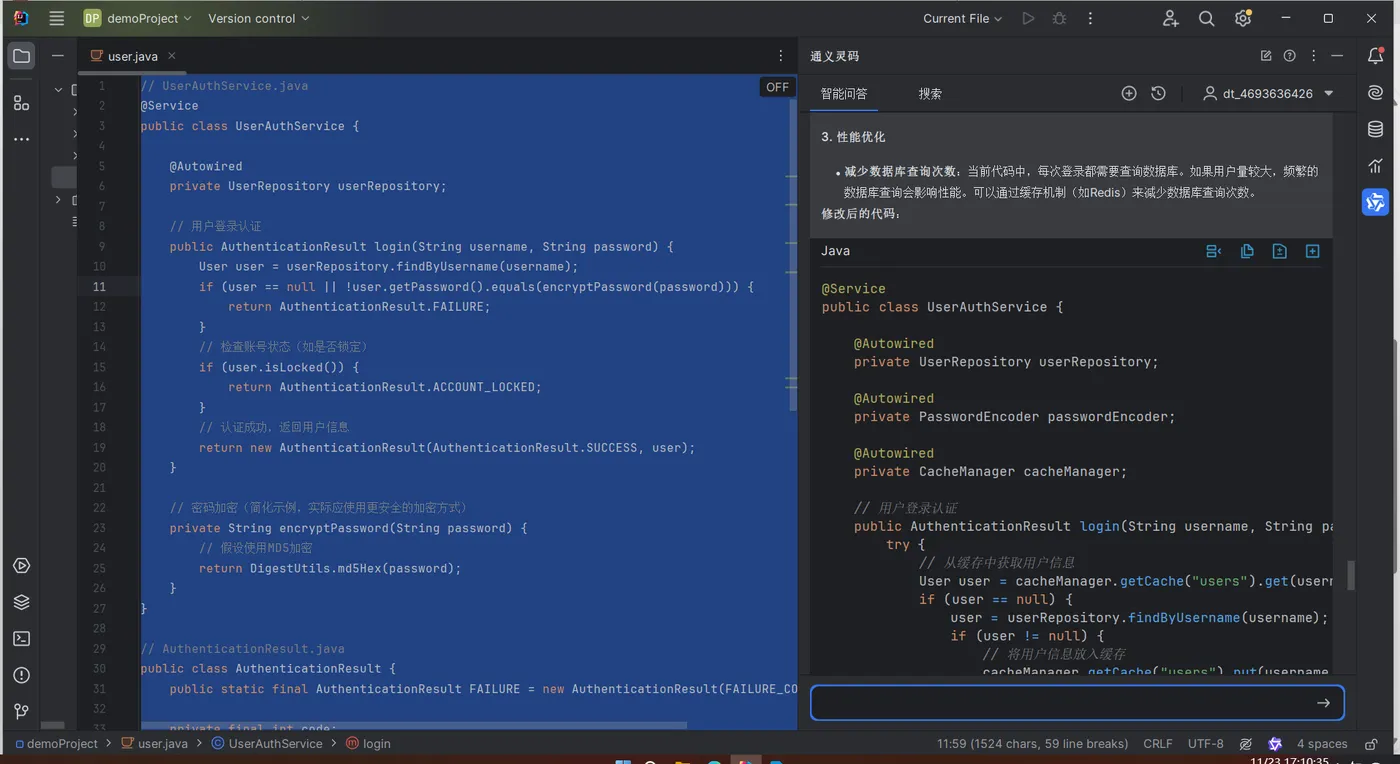Show more tool windows ellipsis in left sidebar

21,139
